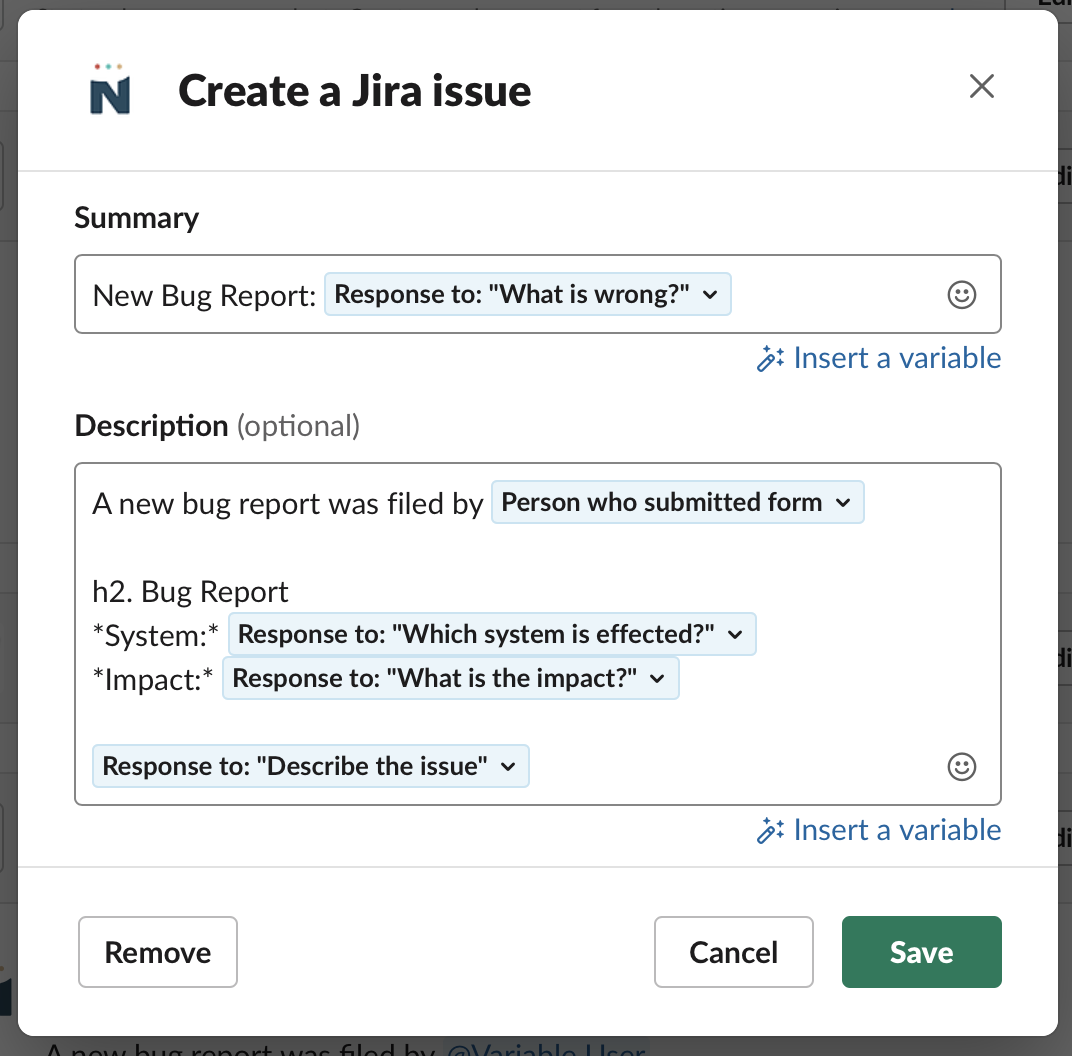Click 'Insert a variable' under Summary
1072x1056 pixels.
[897, 357]
